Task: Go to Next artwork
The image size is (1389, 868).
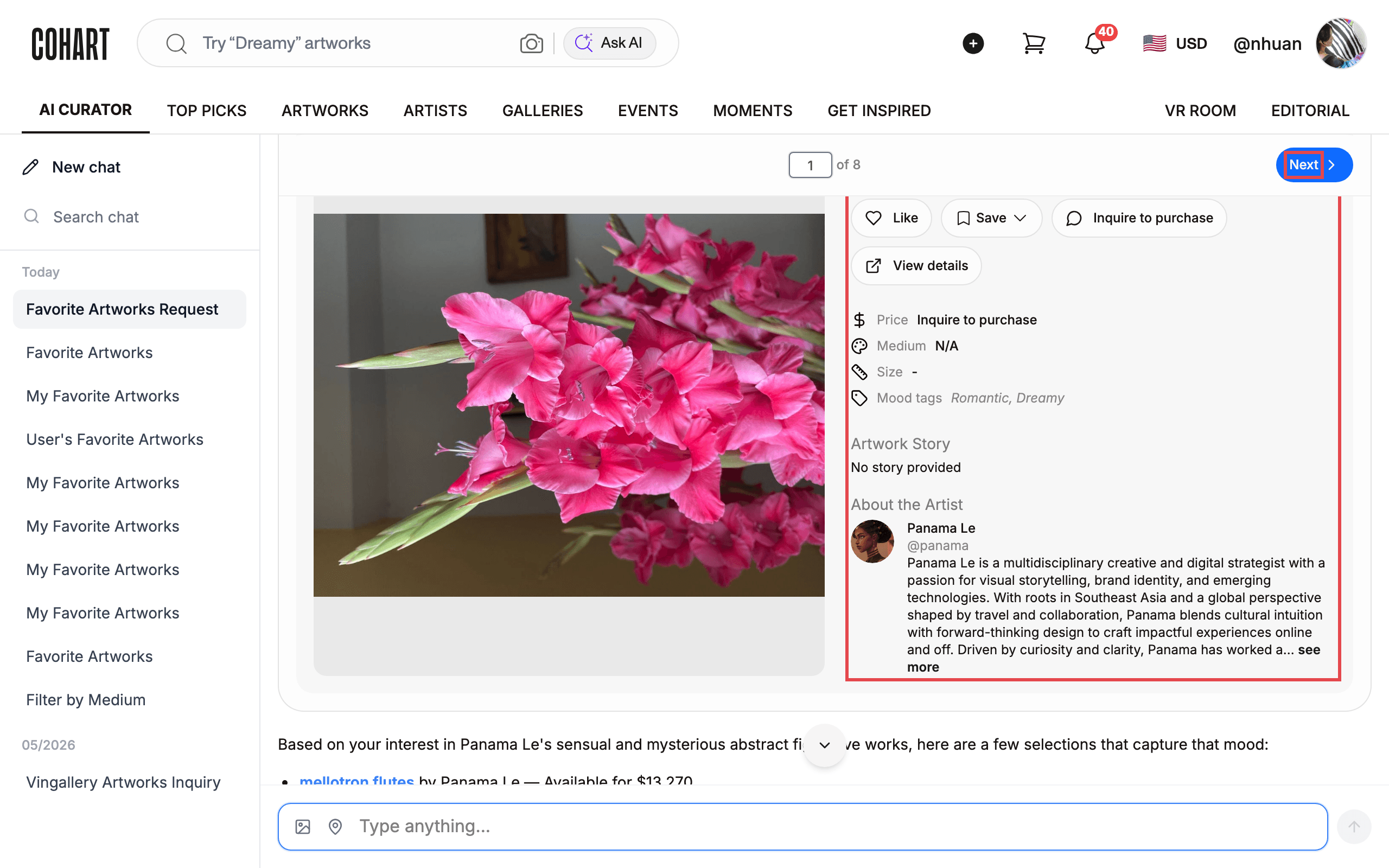Action: 1314,165
